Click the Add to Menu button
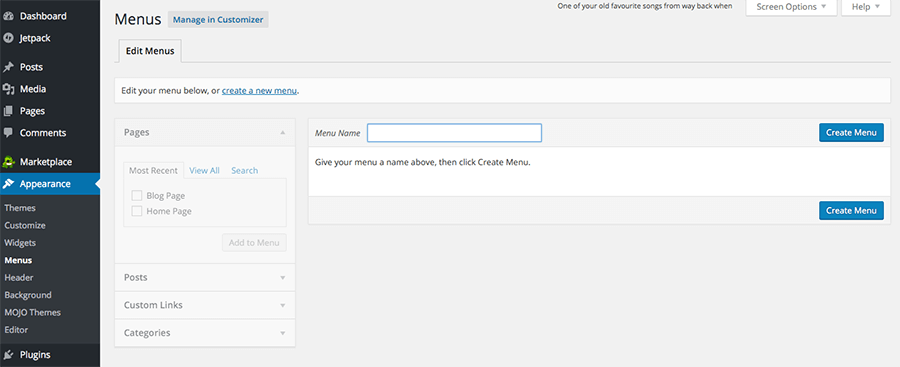 click(254, 242)
